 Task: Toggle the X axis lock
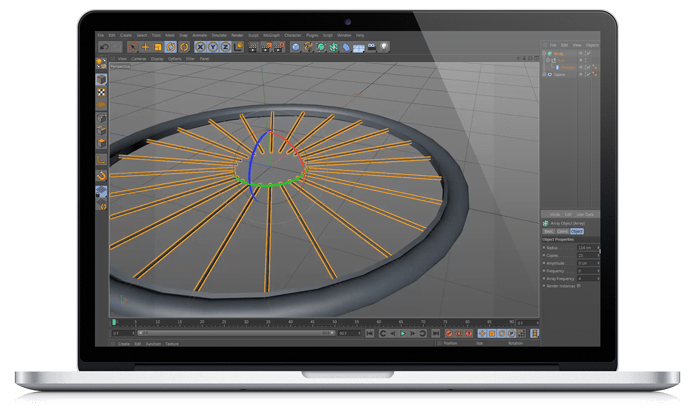point(198,46)
